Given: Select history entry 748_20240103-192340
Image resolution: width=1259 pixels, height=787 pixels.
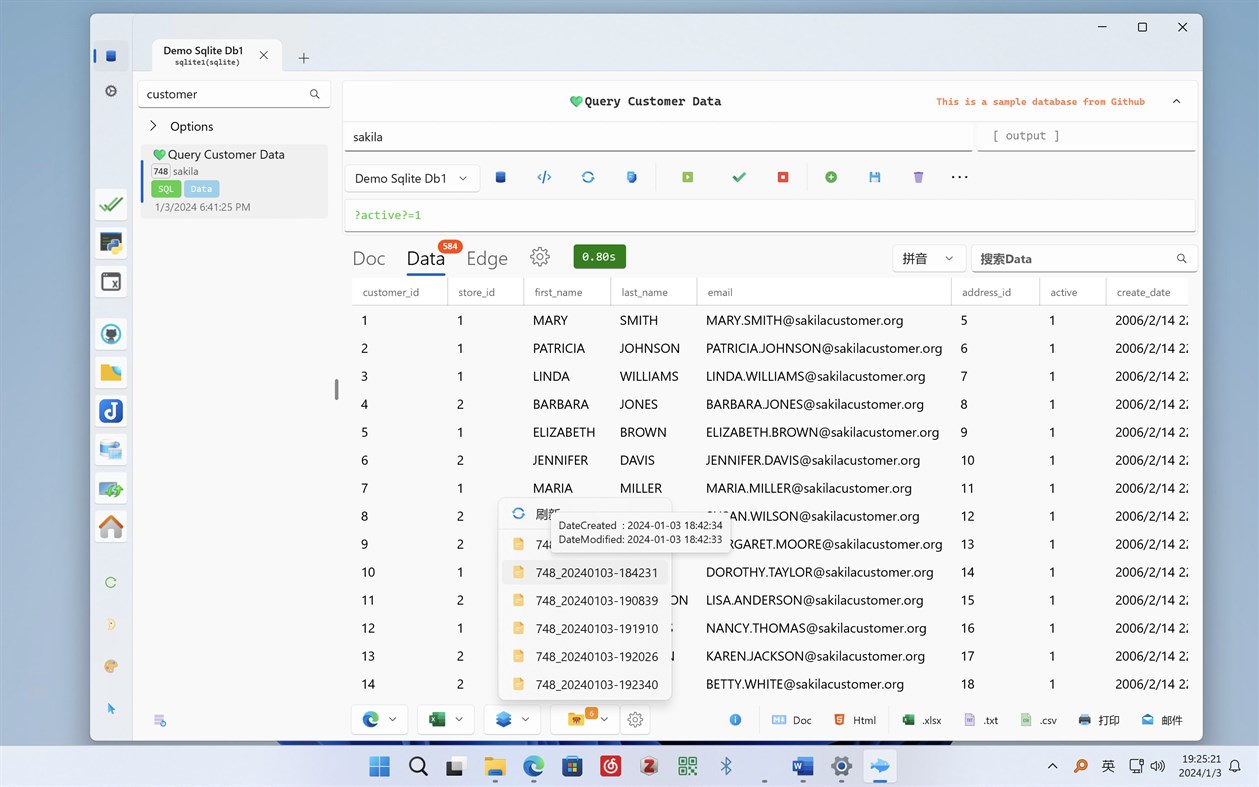Looking at the screenshot, I should pyautogui.click(x=585, y=685).
